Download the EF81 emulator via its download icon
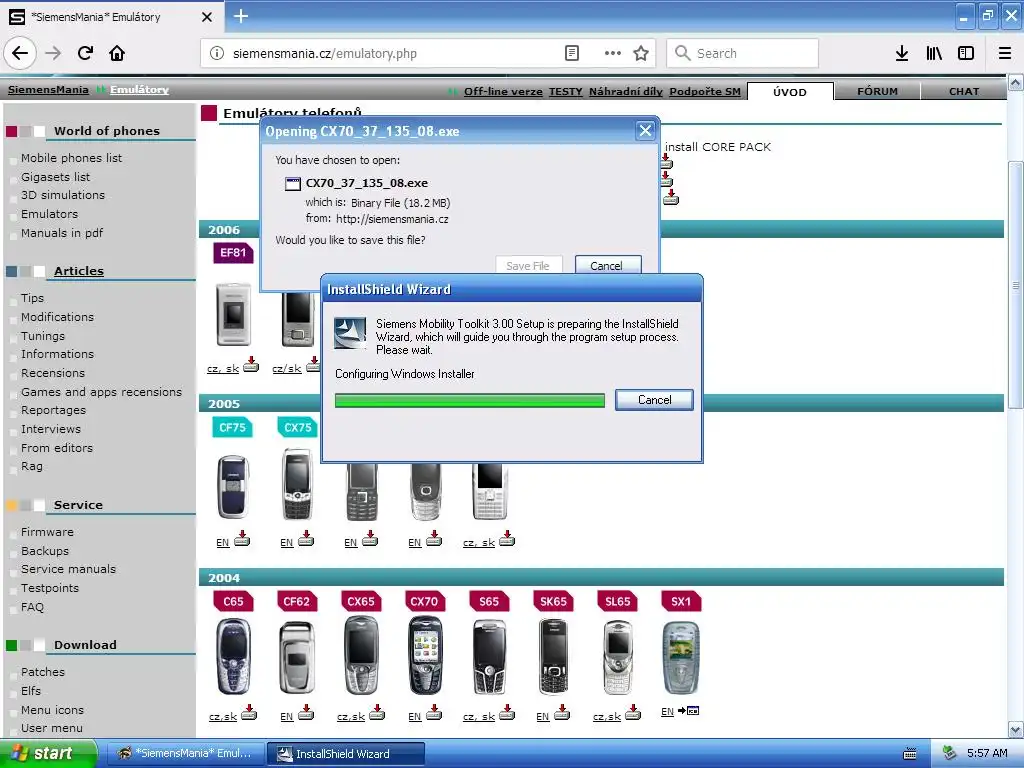Screen dimensions: 1024x768 pos(251,364)
